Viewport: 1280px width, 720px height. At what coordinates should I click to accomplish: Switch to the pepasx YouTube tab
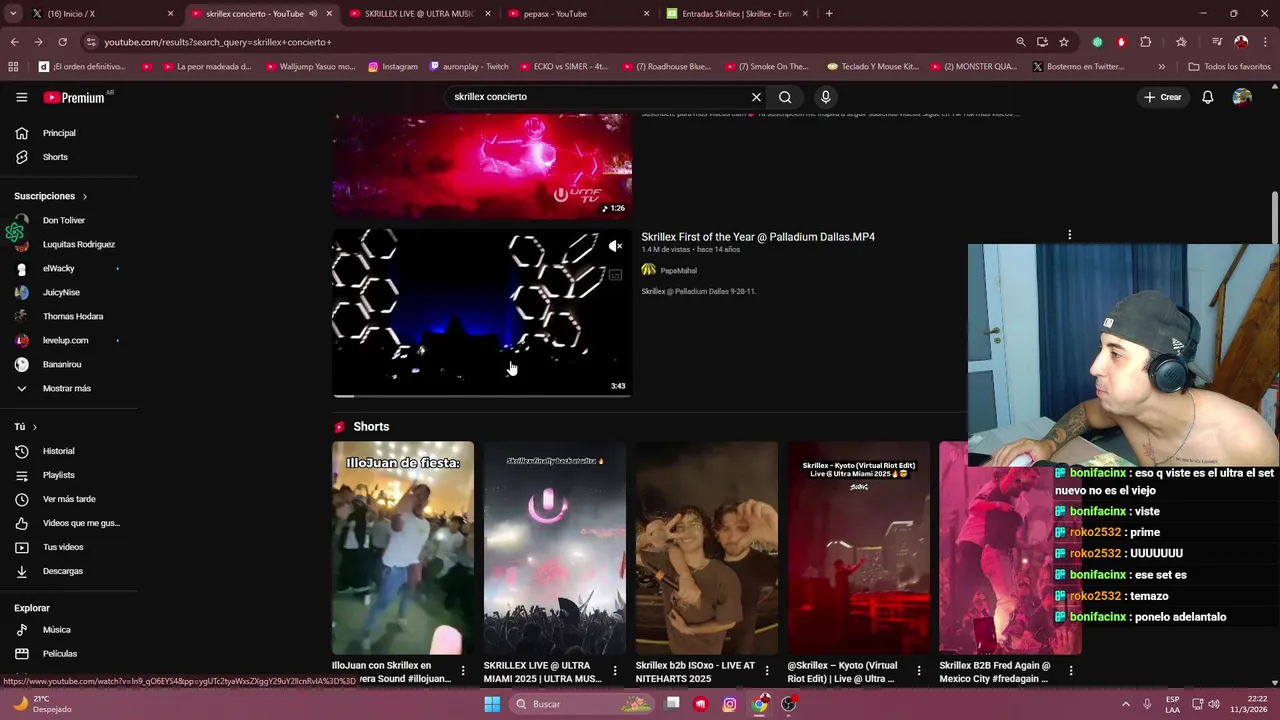point(577,14)
